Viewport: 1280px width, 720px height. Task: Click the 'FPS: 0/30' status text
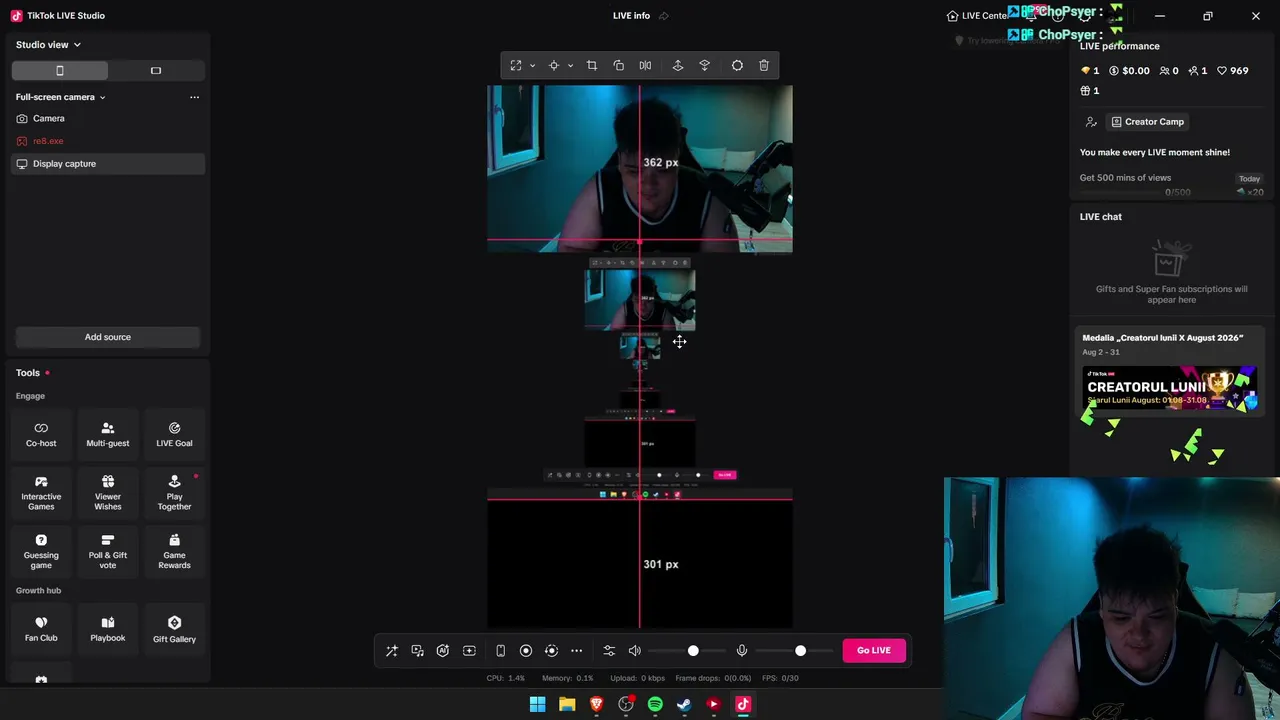coord(780,678)
